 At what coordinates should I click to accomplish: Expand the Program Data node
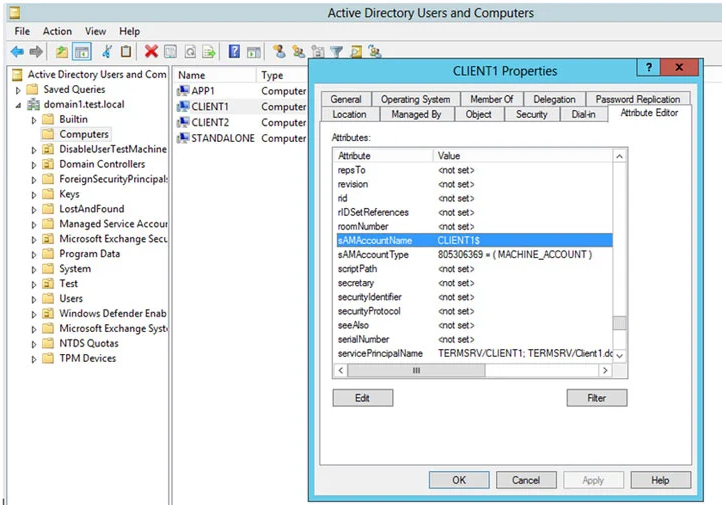(x=34, y=254)
